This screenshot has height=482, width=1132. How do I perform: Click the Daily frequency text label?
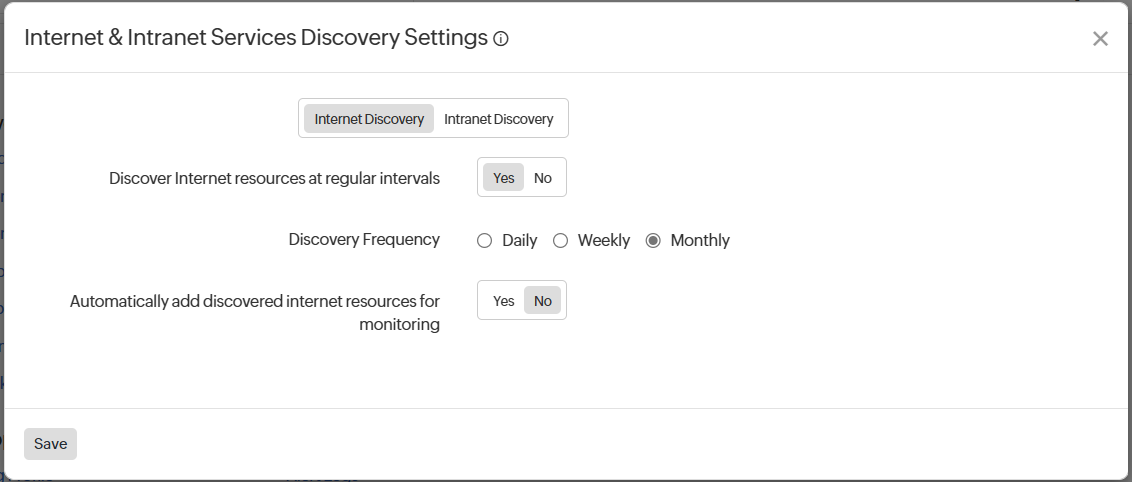(520, 240)
